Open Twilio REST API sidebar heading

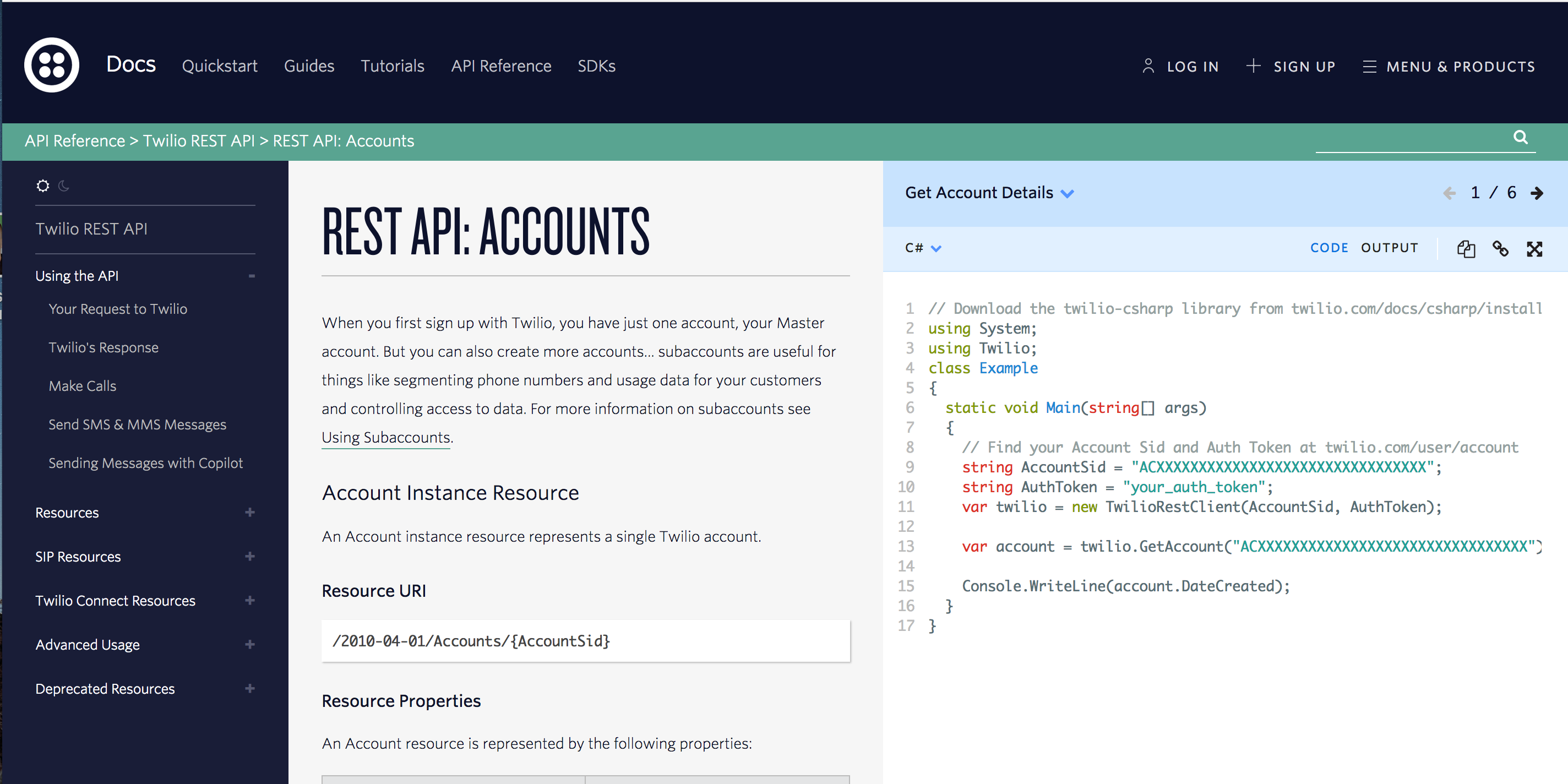pos(91,229)
